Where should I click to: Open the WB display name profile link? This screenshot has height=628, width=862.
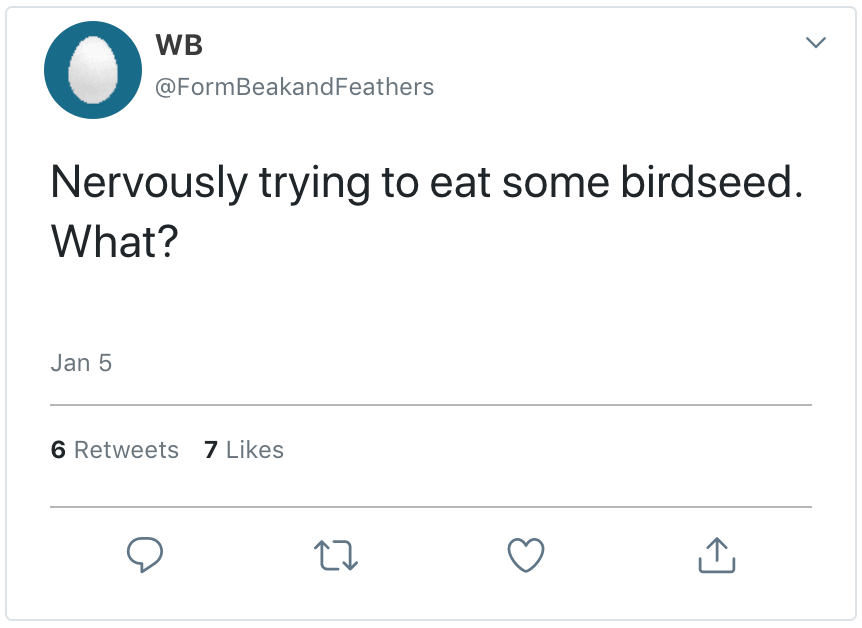tap(179, 45)
